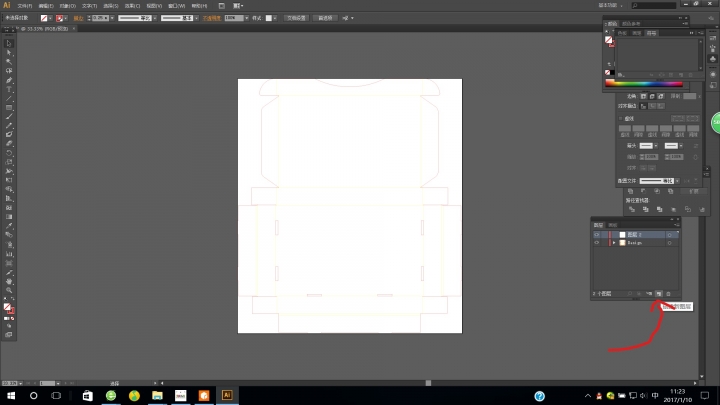Screen dimensions: 720x405
Task: Open the stroke weight dropdown
Action: pyautogui.click(x=109, y=18)
